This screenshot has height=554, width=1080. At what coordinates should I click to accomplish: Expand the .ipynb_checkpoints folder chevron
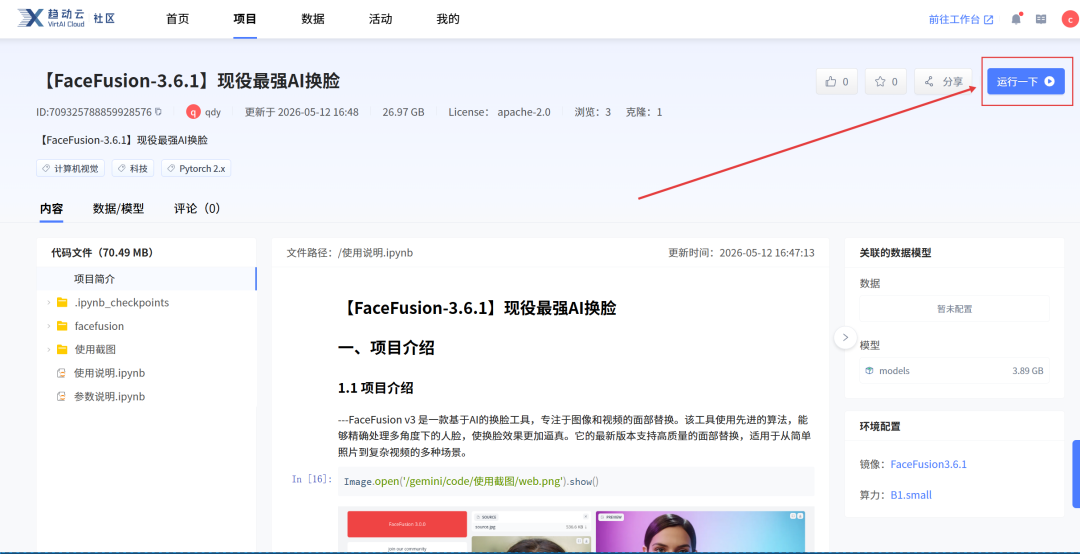48,302
